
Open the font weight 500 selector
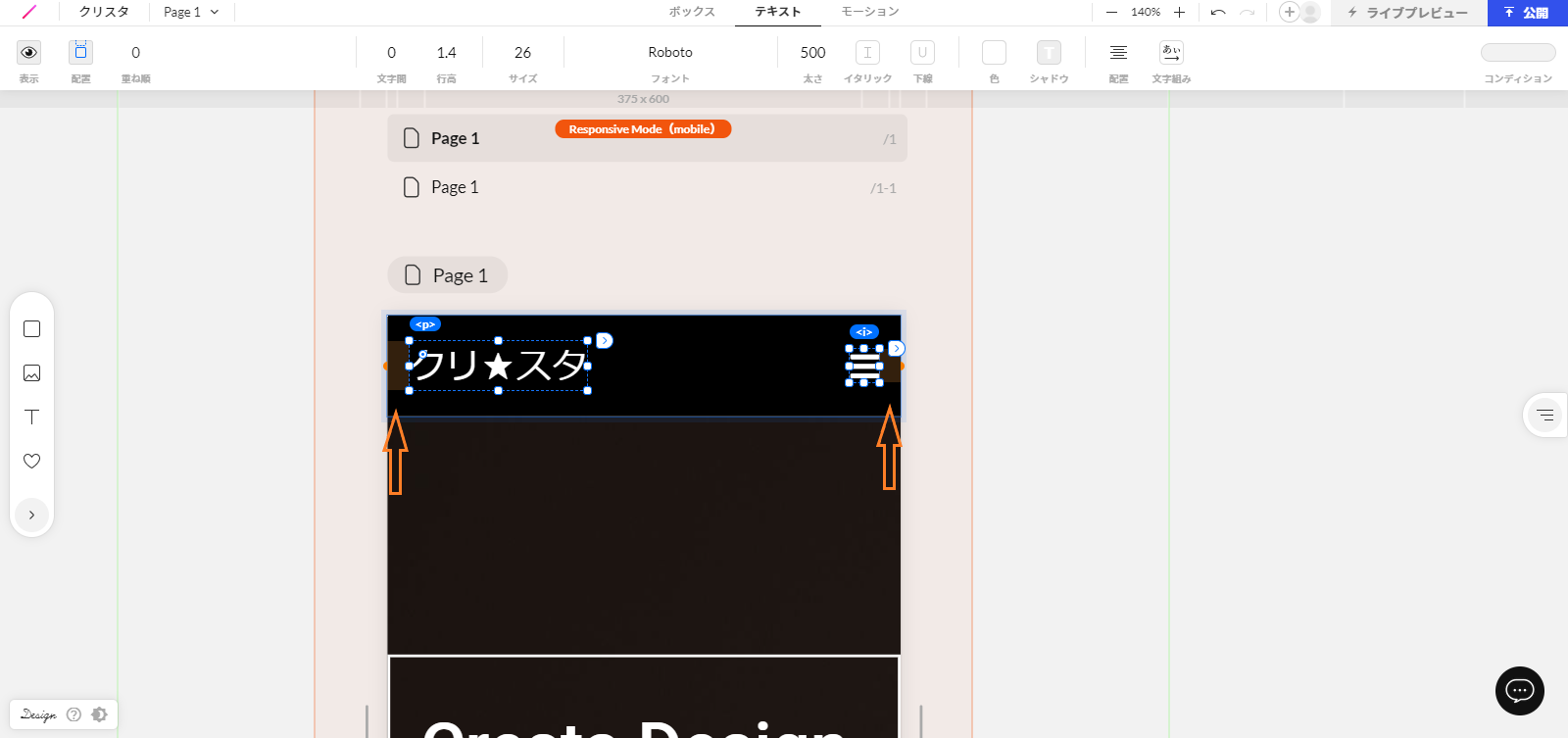pyautogui.click(x=813, y=53)
